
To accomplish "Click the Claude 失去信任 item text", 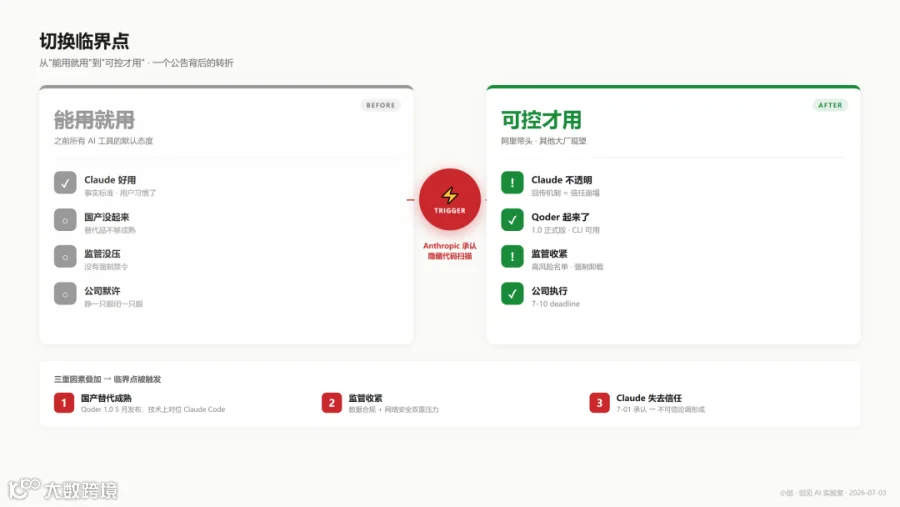I will (x=649, y=398).
